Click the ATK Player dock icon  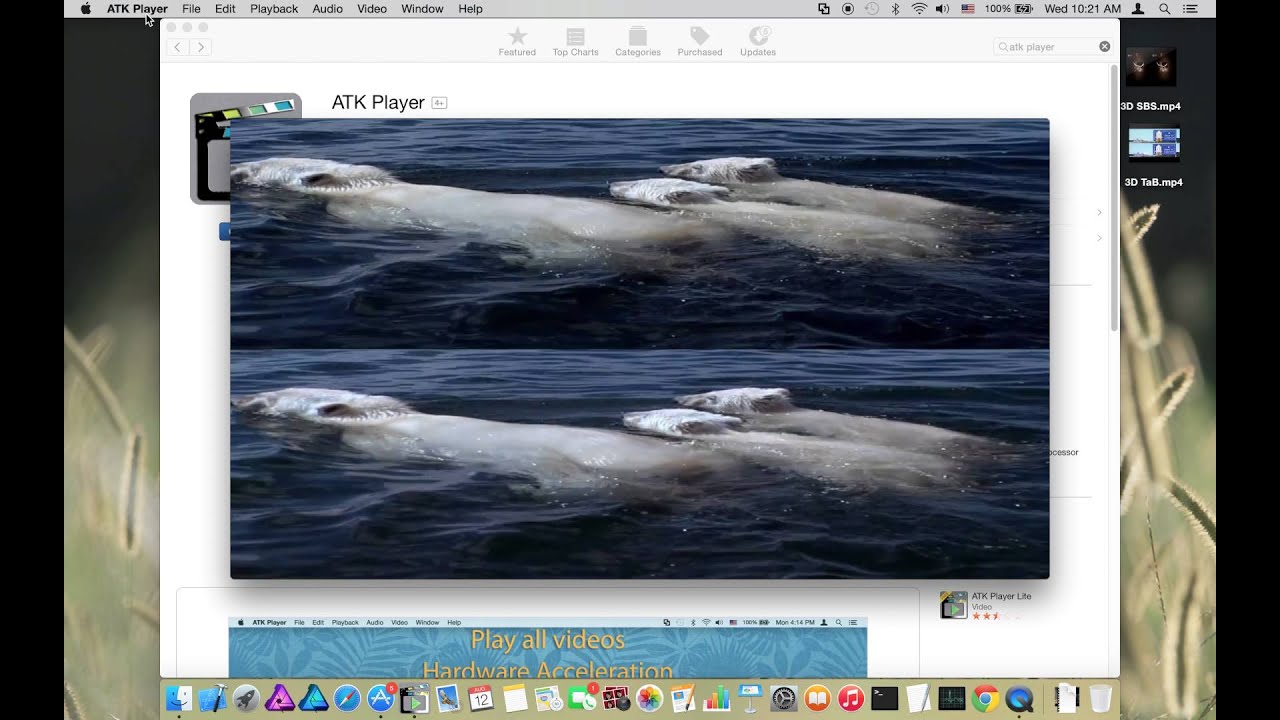(414, 699)
